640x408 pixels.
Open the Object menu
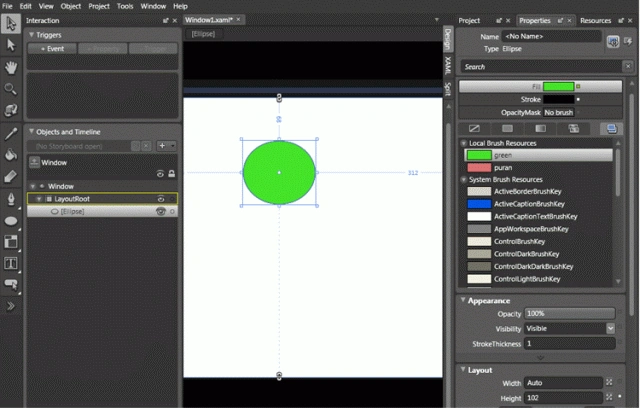(x=71, y=6)
